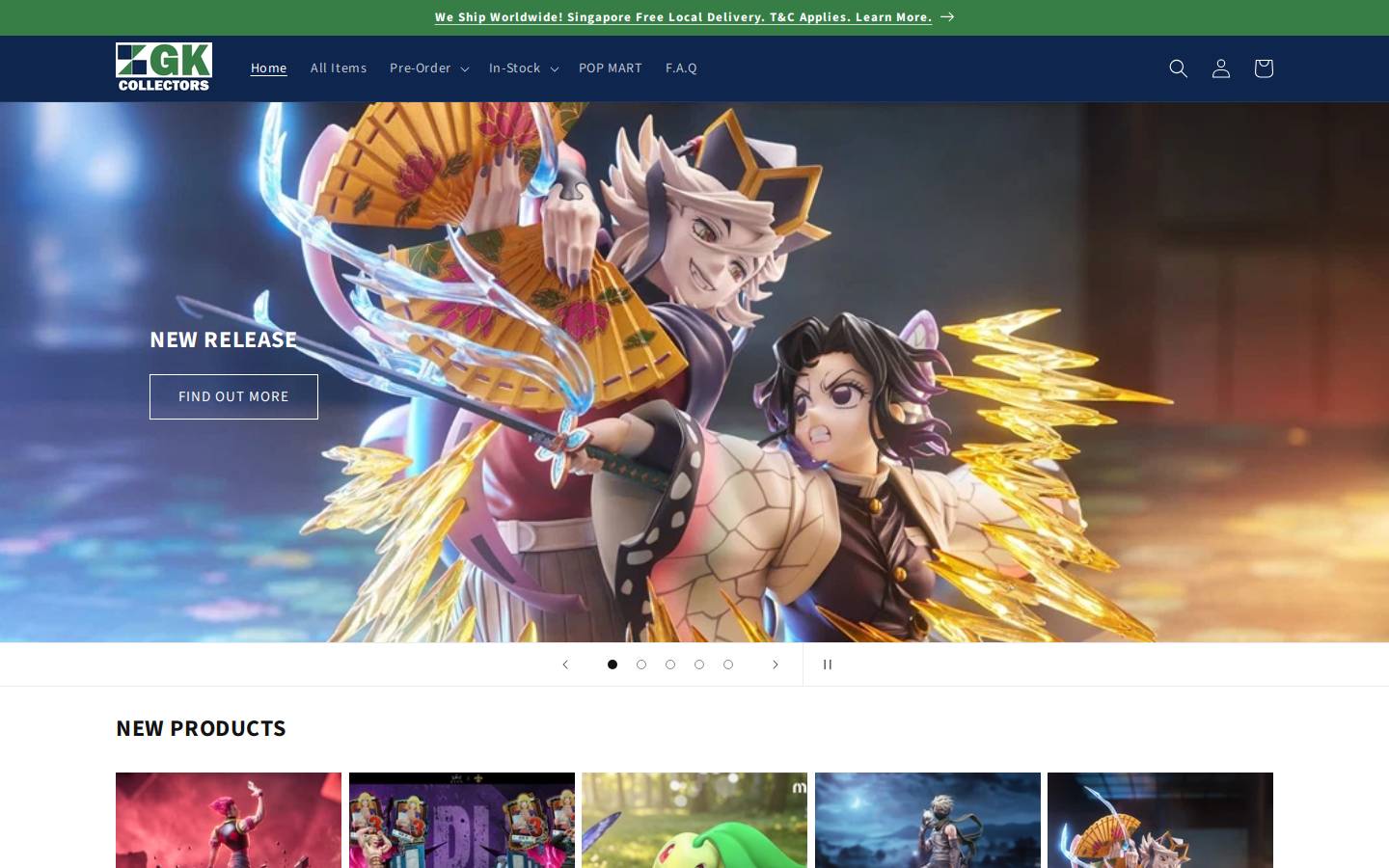The width and height of the screenshot is (1389, 868).
Task: Open the green leaf creature product thumbnail
Action: click(x=694, y=820)
